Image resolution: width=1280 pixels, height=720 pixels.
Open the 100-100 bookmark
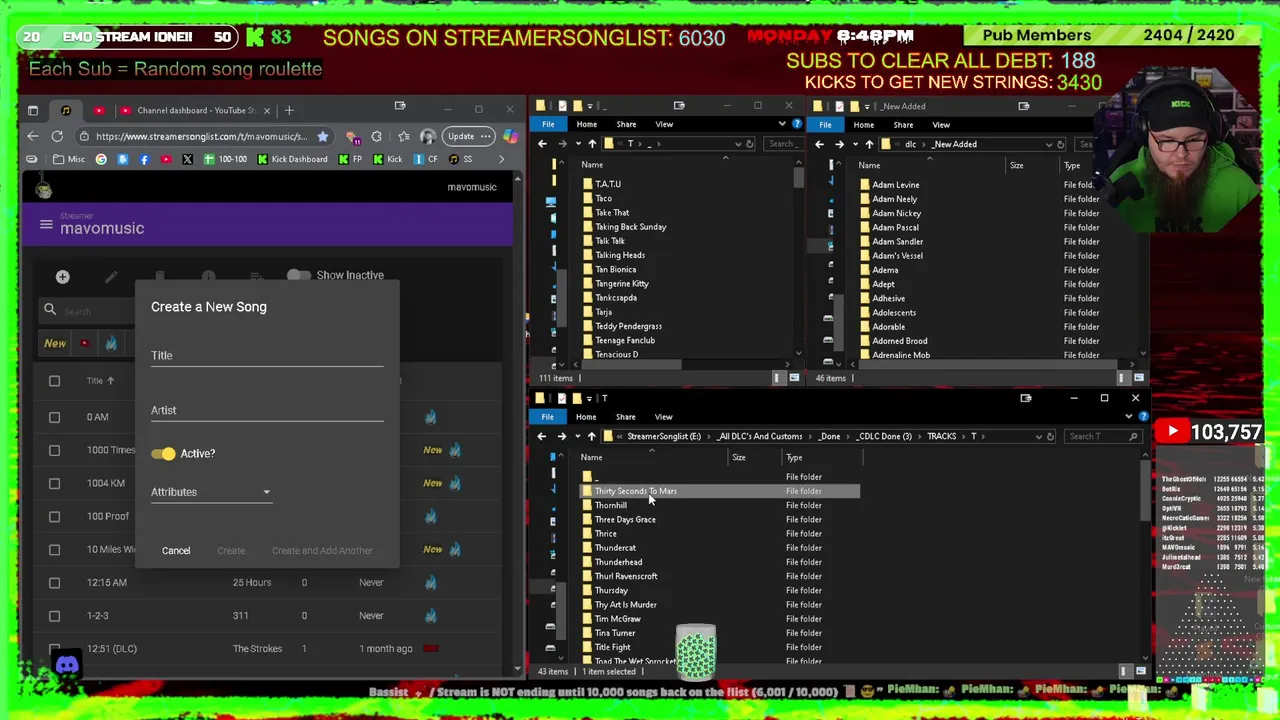point(226,159)
